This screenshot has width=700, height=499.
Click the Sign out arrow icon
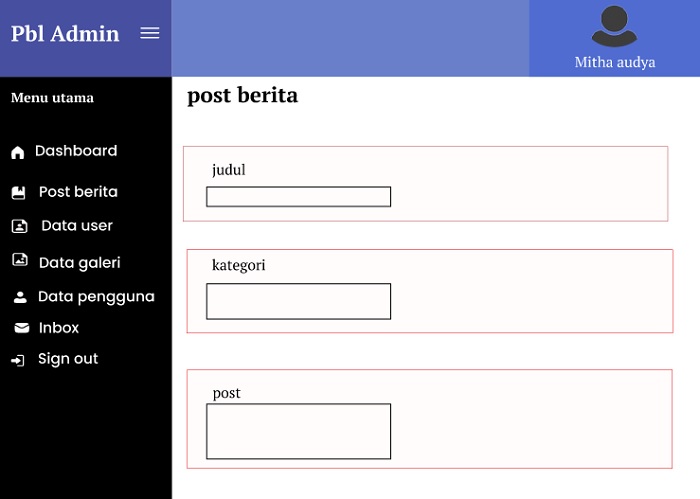tap(18, 360)
